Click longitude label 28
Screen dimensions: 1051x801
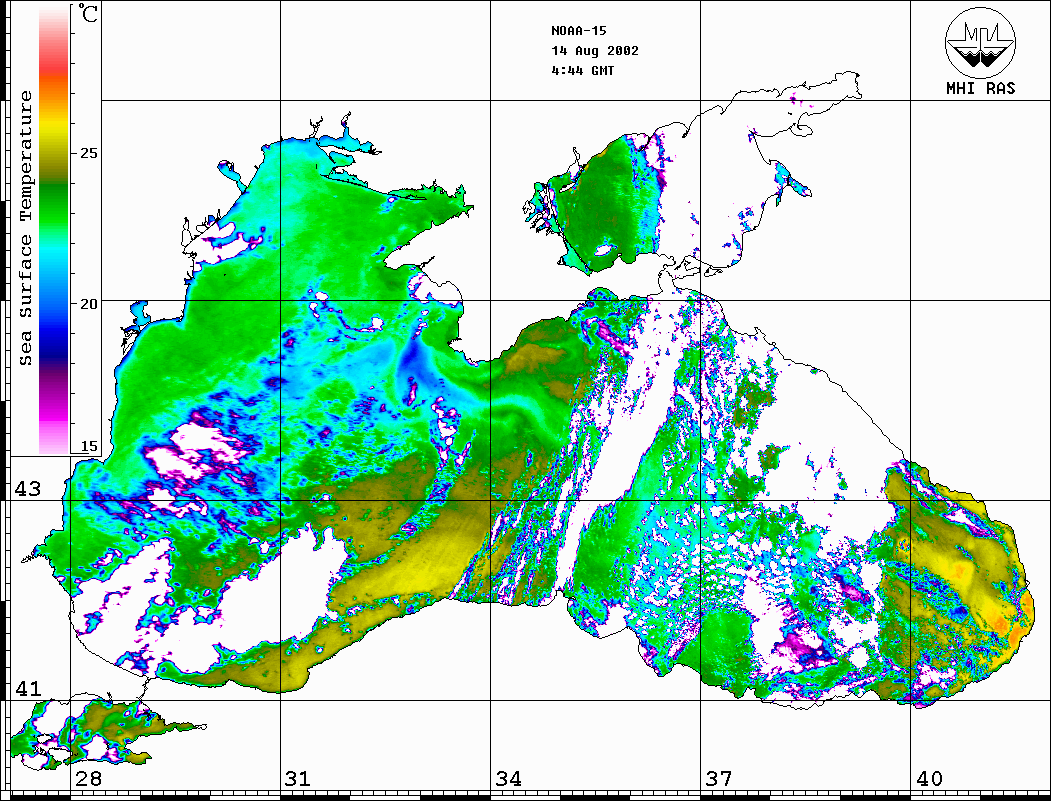pos(88,779)
